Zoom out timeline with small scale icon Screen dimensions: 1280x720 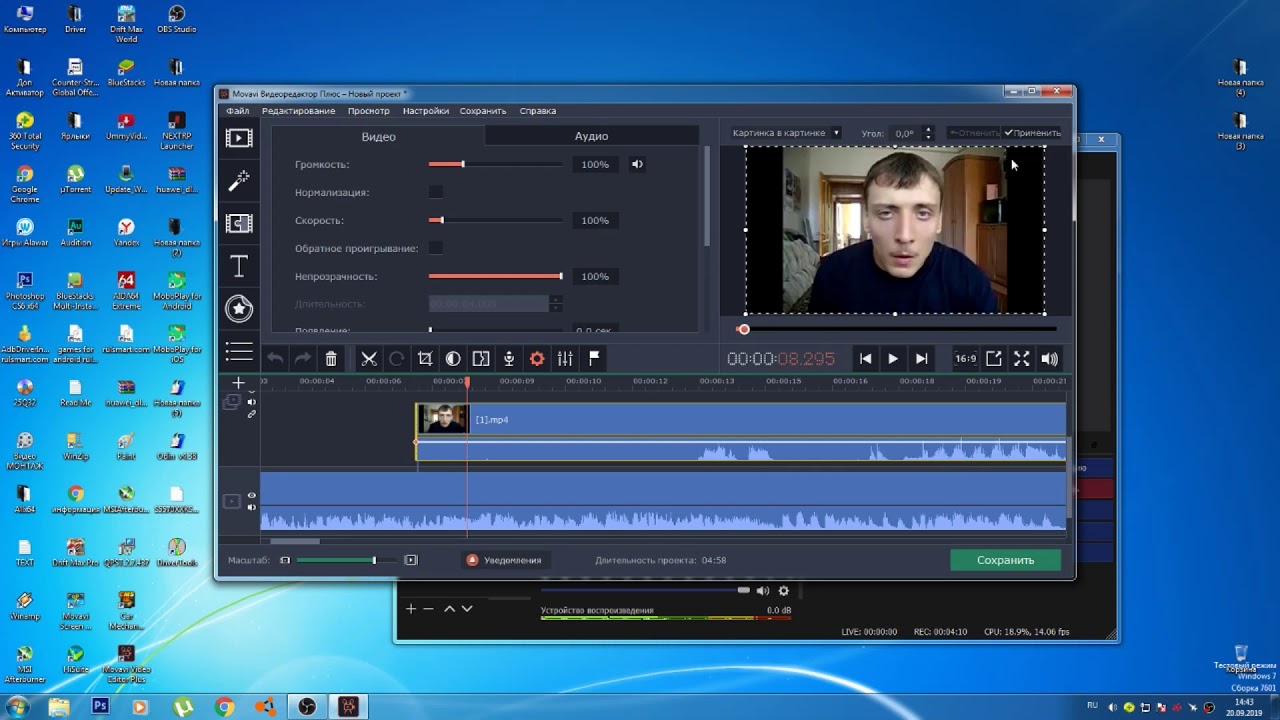(285, 560)
